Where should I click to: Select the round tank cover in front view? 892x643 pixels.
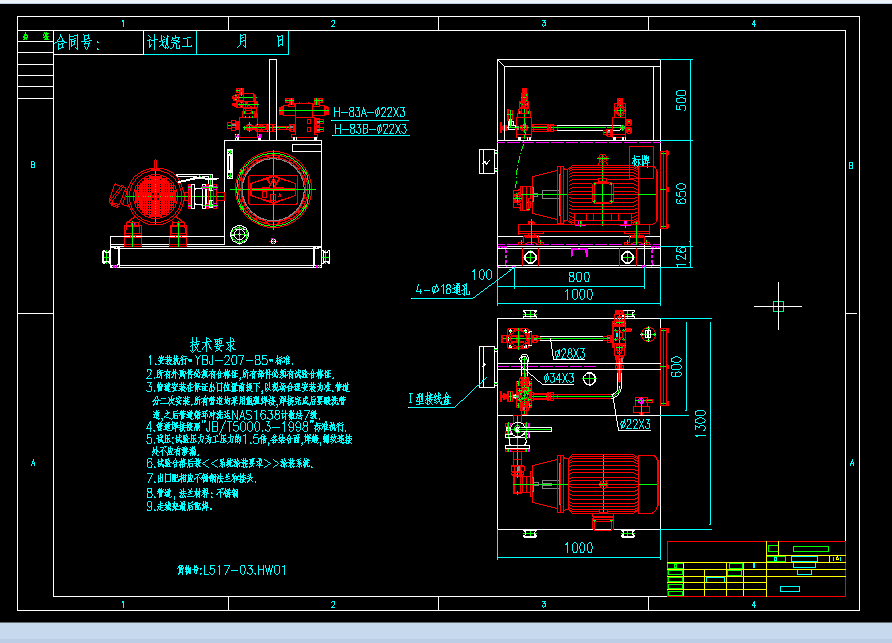(274, 188)
